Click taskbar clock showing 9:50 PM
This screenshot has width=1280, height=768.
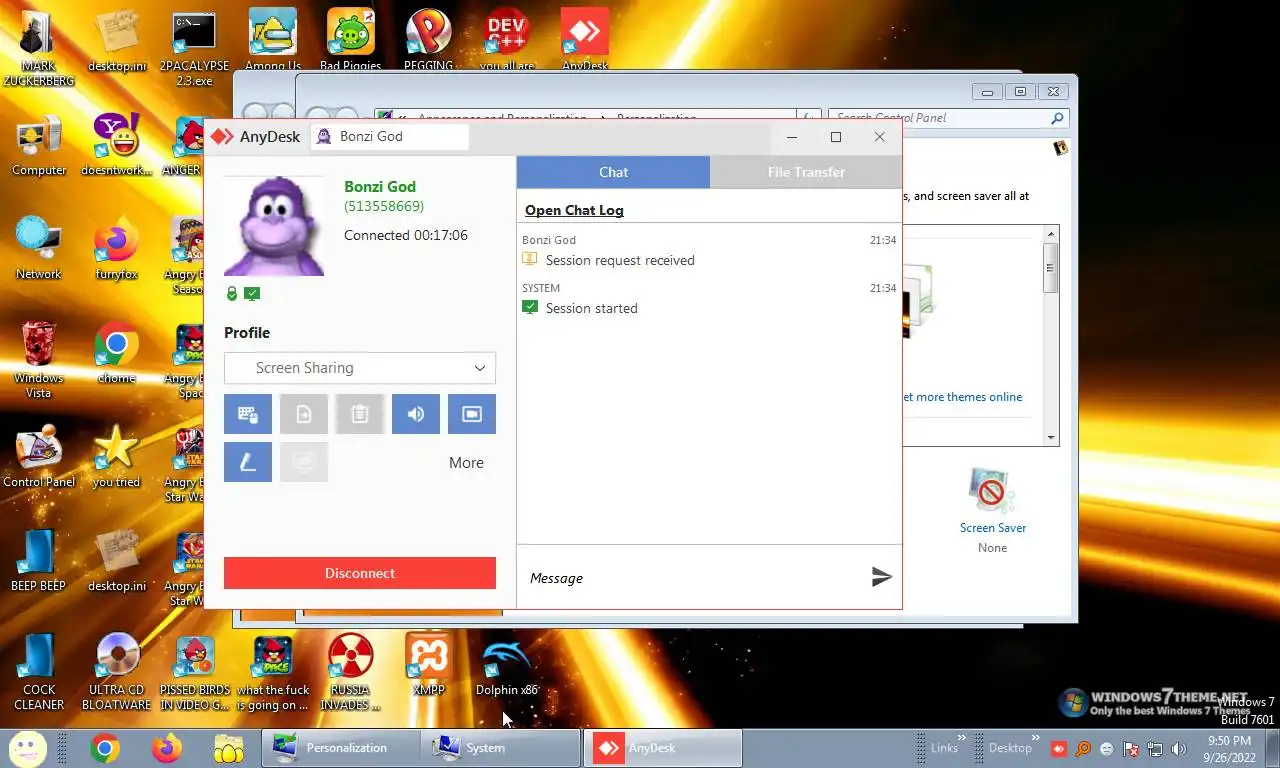1229,748
